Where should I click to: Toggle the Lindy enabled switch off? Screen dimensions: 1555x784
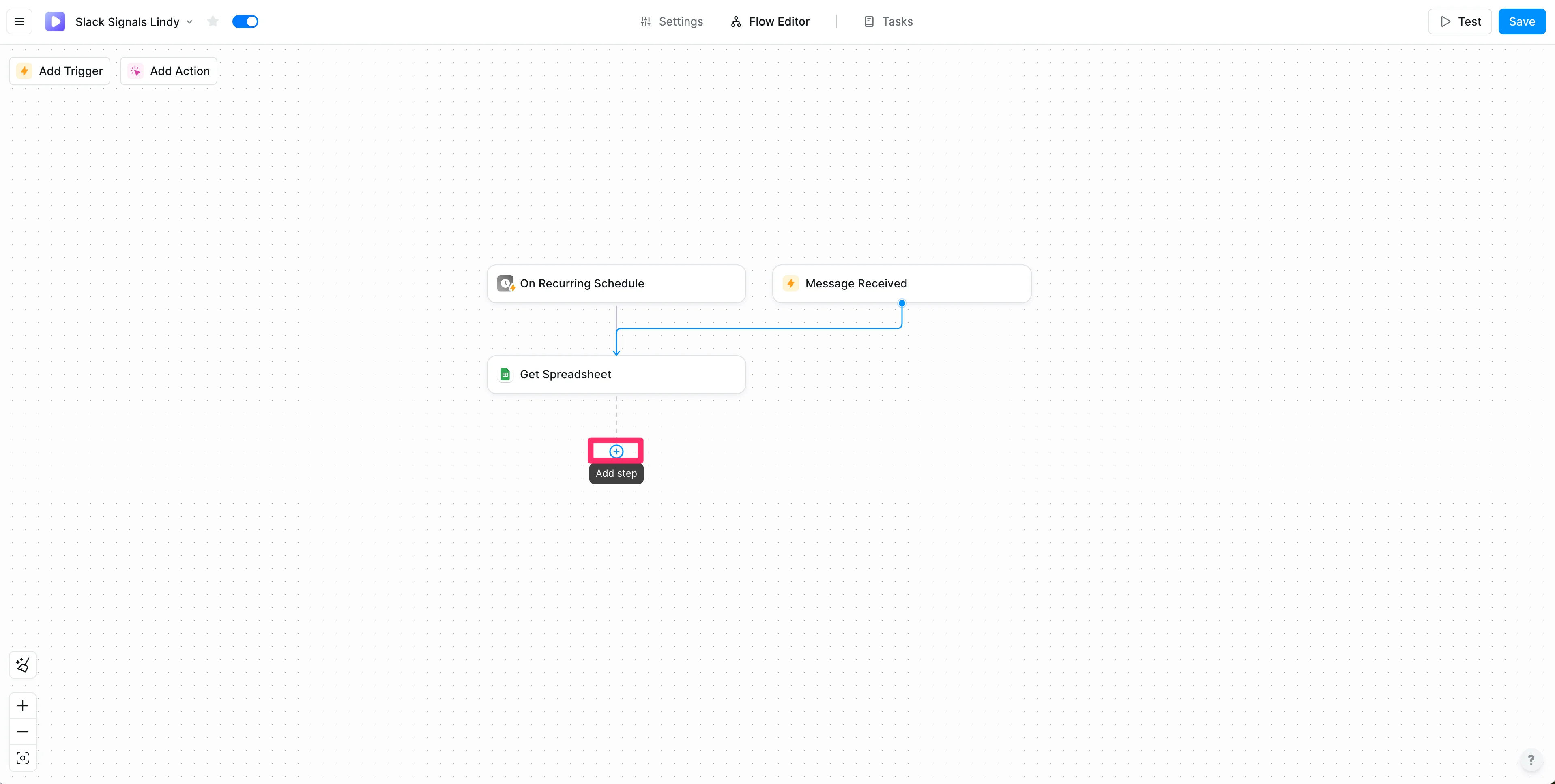click(245, 22)
